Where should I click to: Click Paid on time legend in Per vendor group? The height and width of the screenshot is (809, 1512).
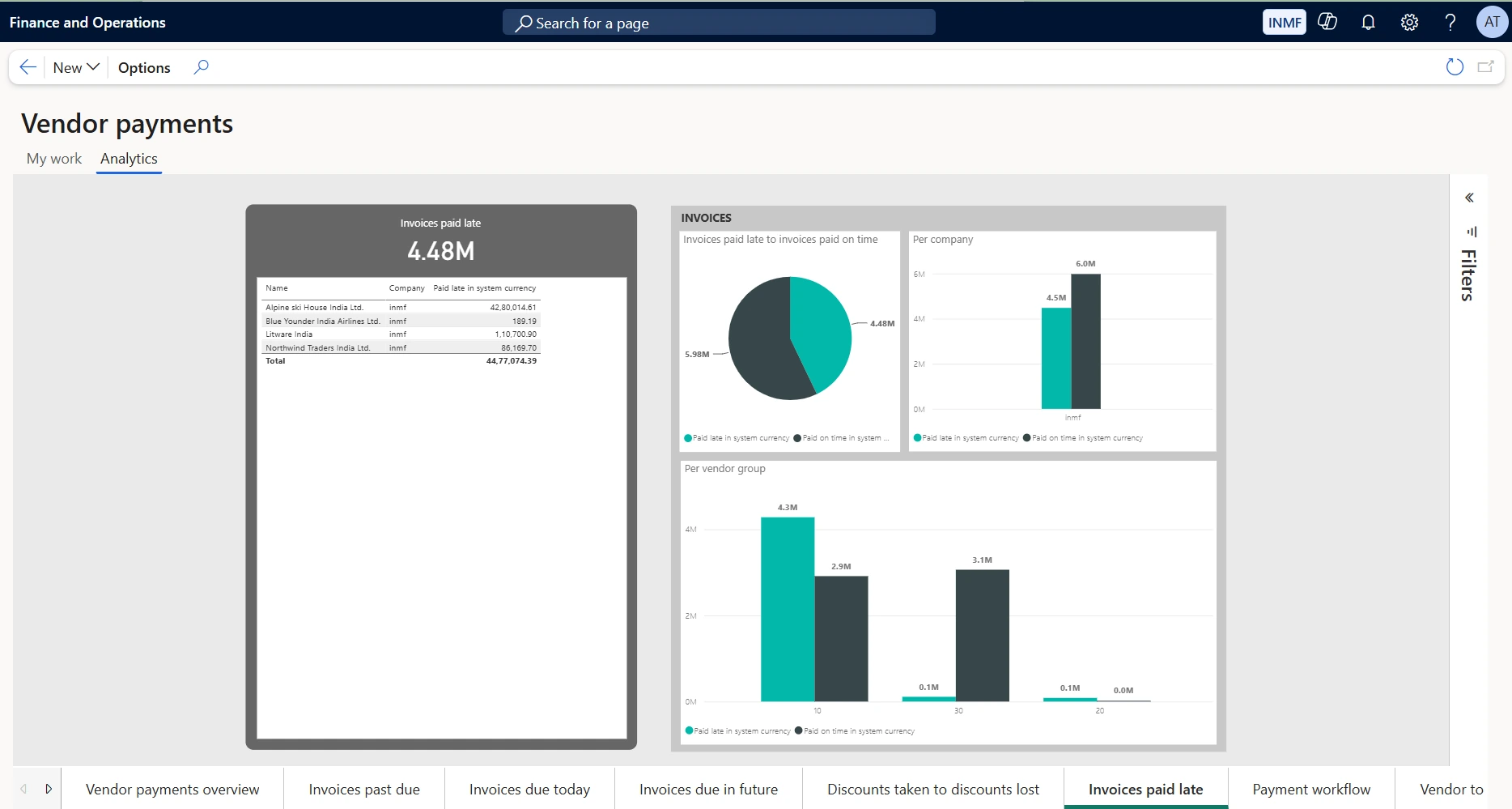click(855, 731)
